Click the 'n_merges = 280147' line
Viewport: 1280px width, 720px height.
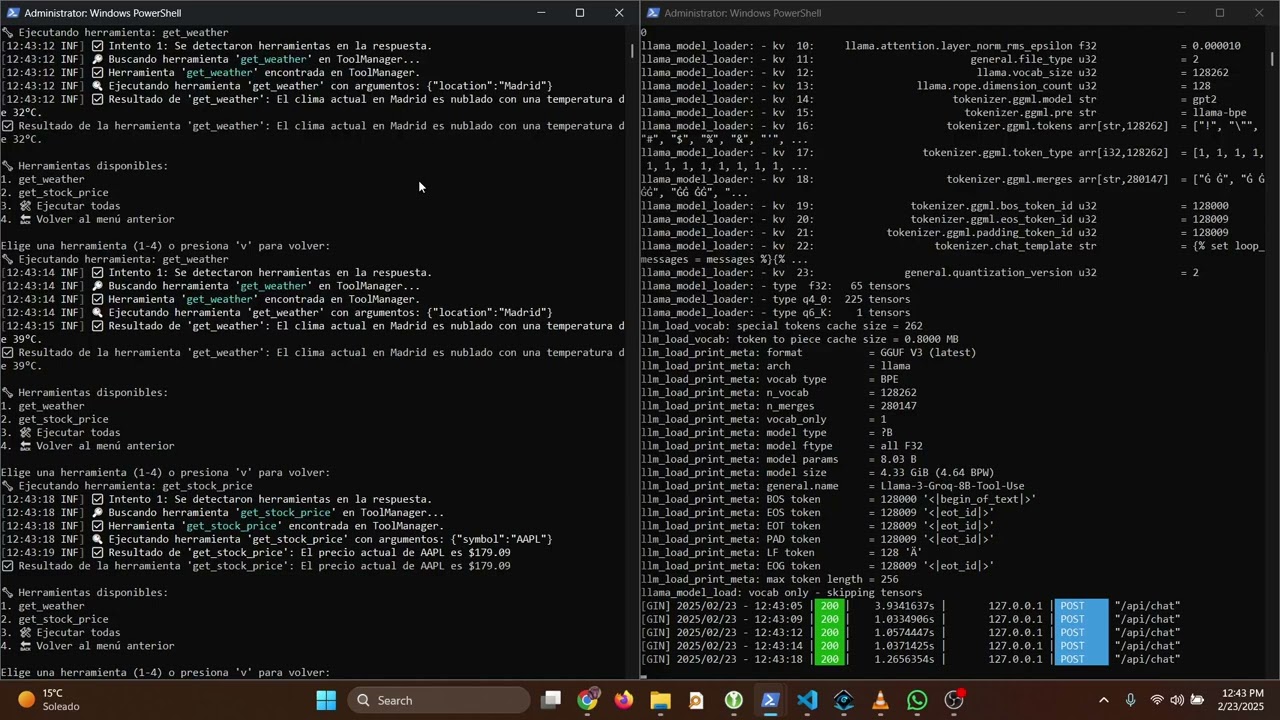click(x=778, y=406)
